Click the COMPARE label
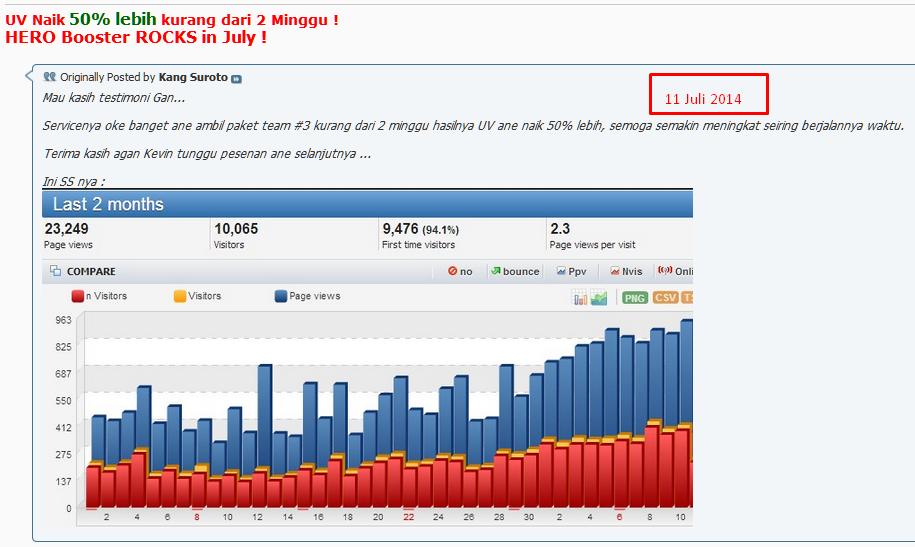 click(x=91, y=271)
